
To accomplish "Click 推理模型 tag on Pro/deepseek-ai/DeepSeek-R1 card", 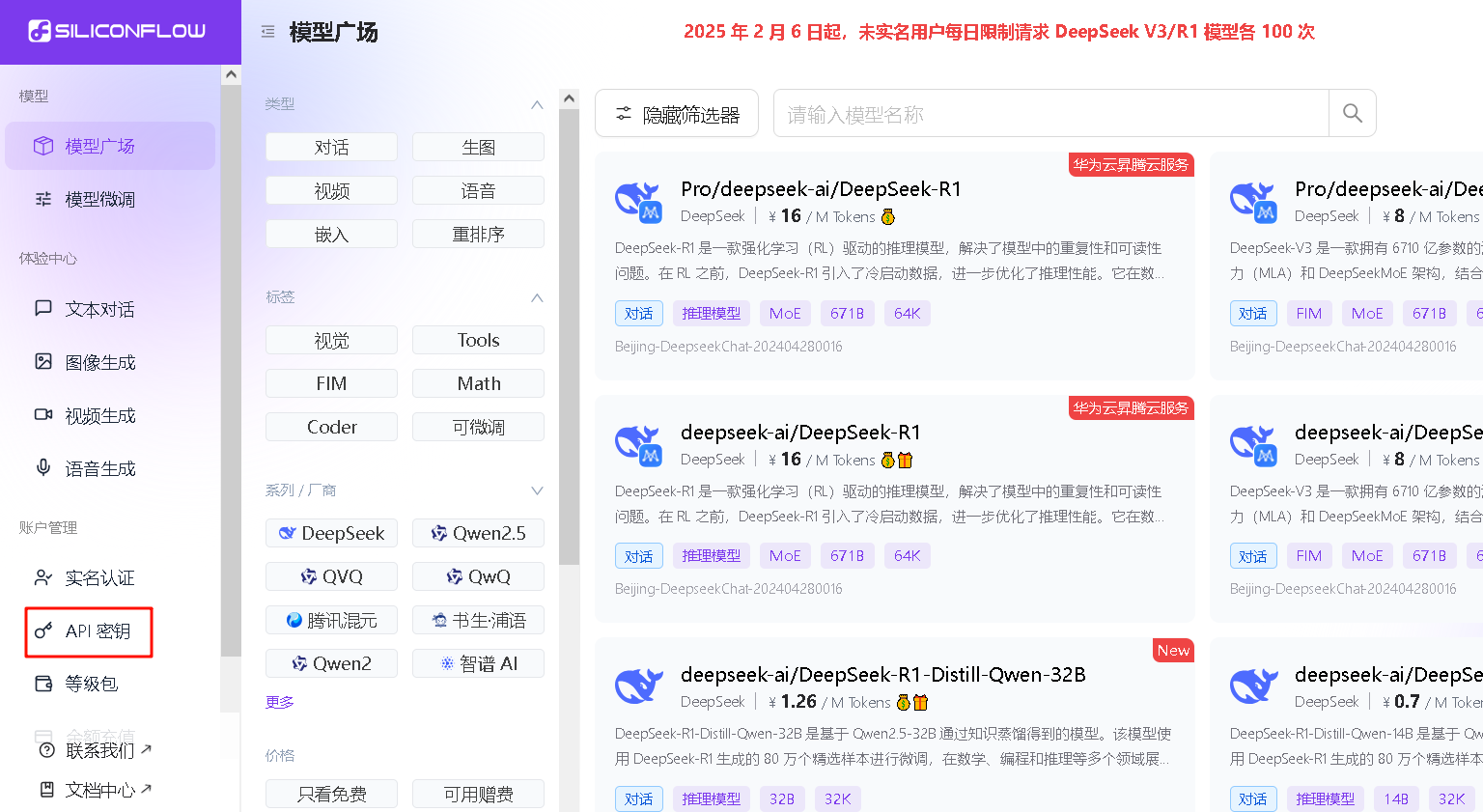I will (711, 313).
